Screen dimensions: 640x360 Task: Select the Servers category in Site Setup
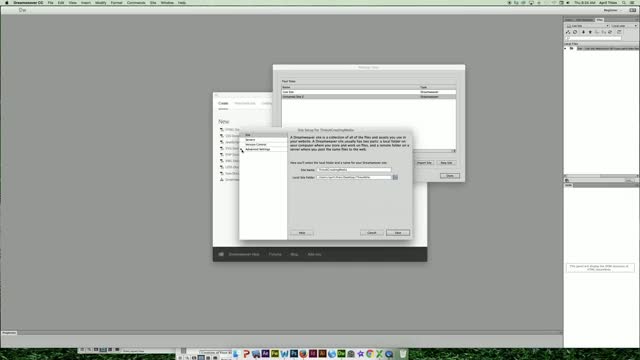point(250,140)
